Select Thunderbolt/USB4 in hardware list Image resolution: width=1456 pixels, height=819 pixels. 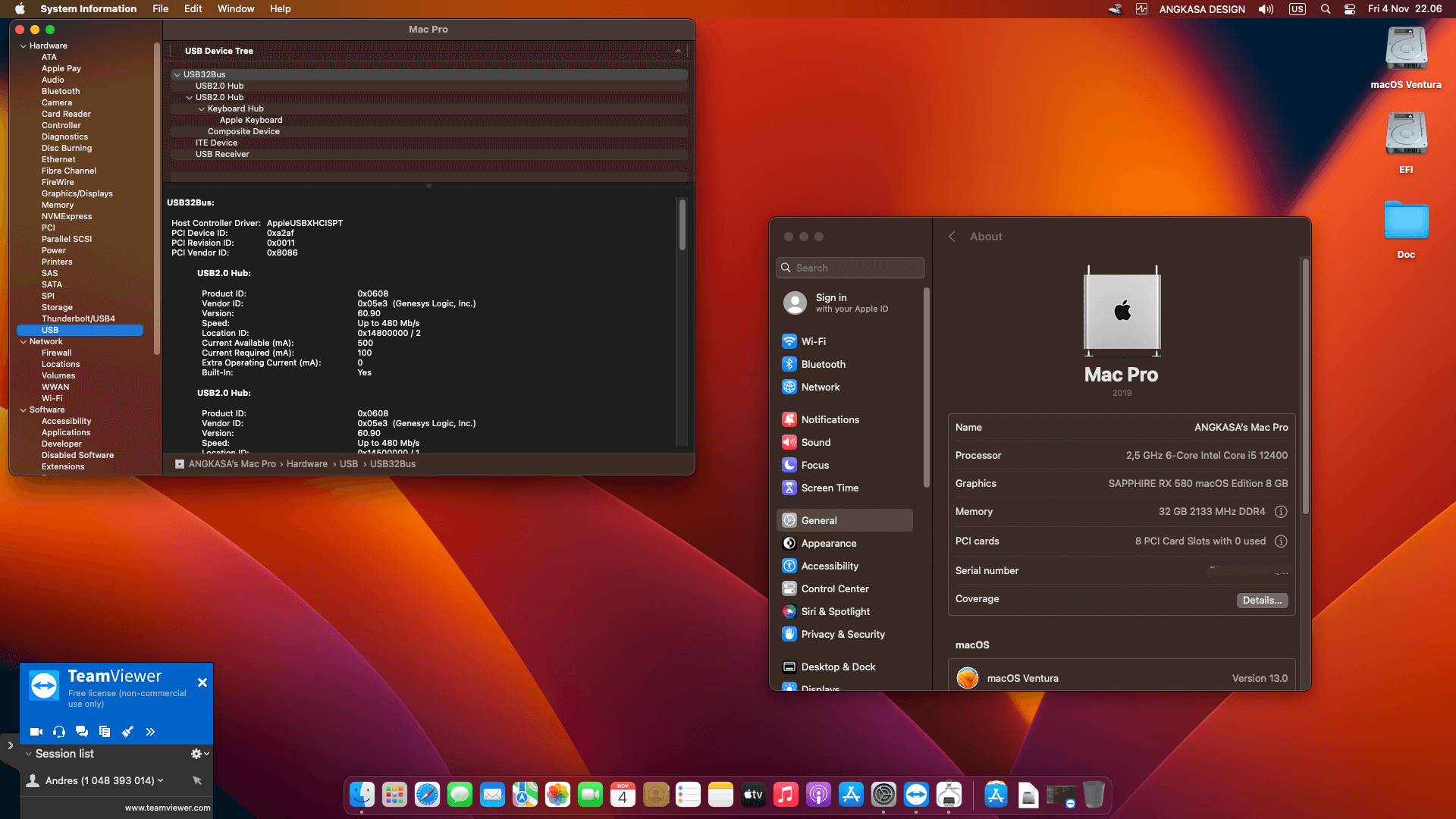coord(78,319)
